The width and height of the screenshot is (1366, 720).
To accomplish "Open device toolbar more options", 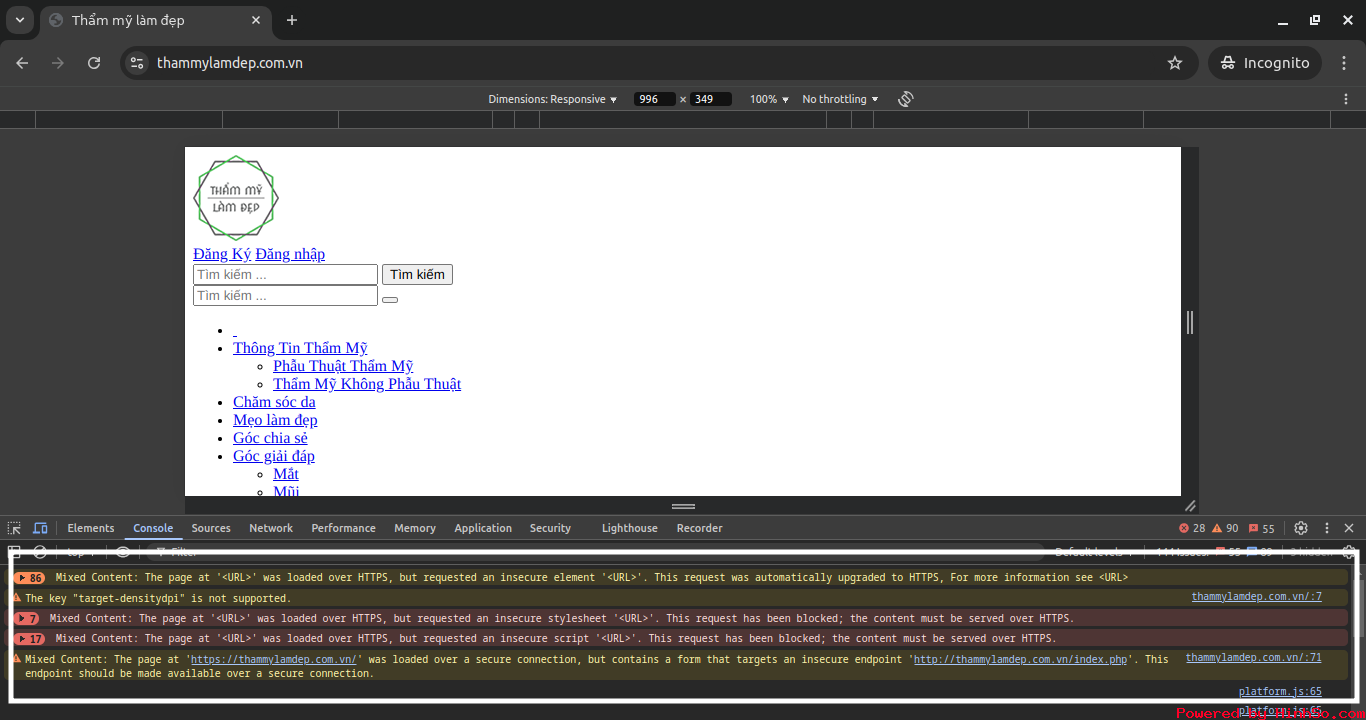I will (1346, 99).
